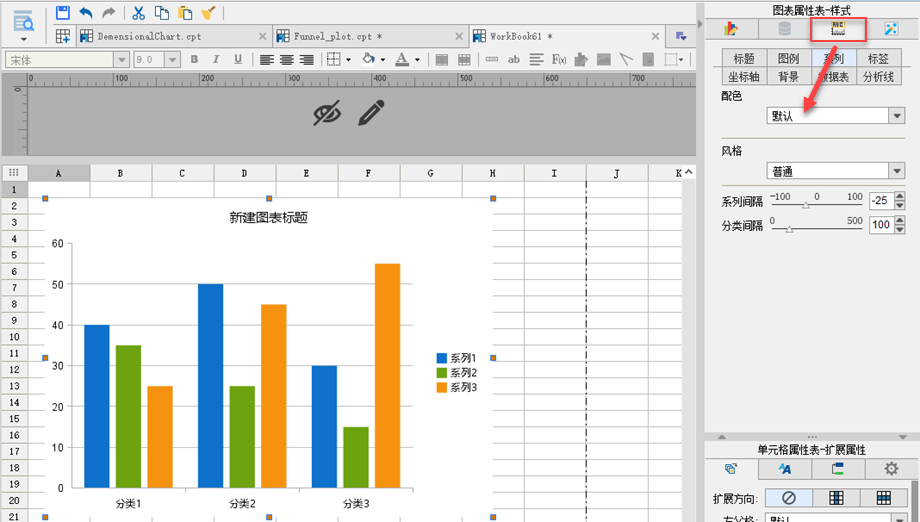Viewport: 920px width, 522px height.
Task: Expand the font color dropdown arrow
Action: 417,59
